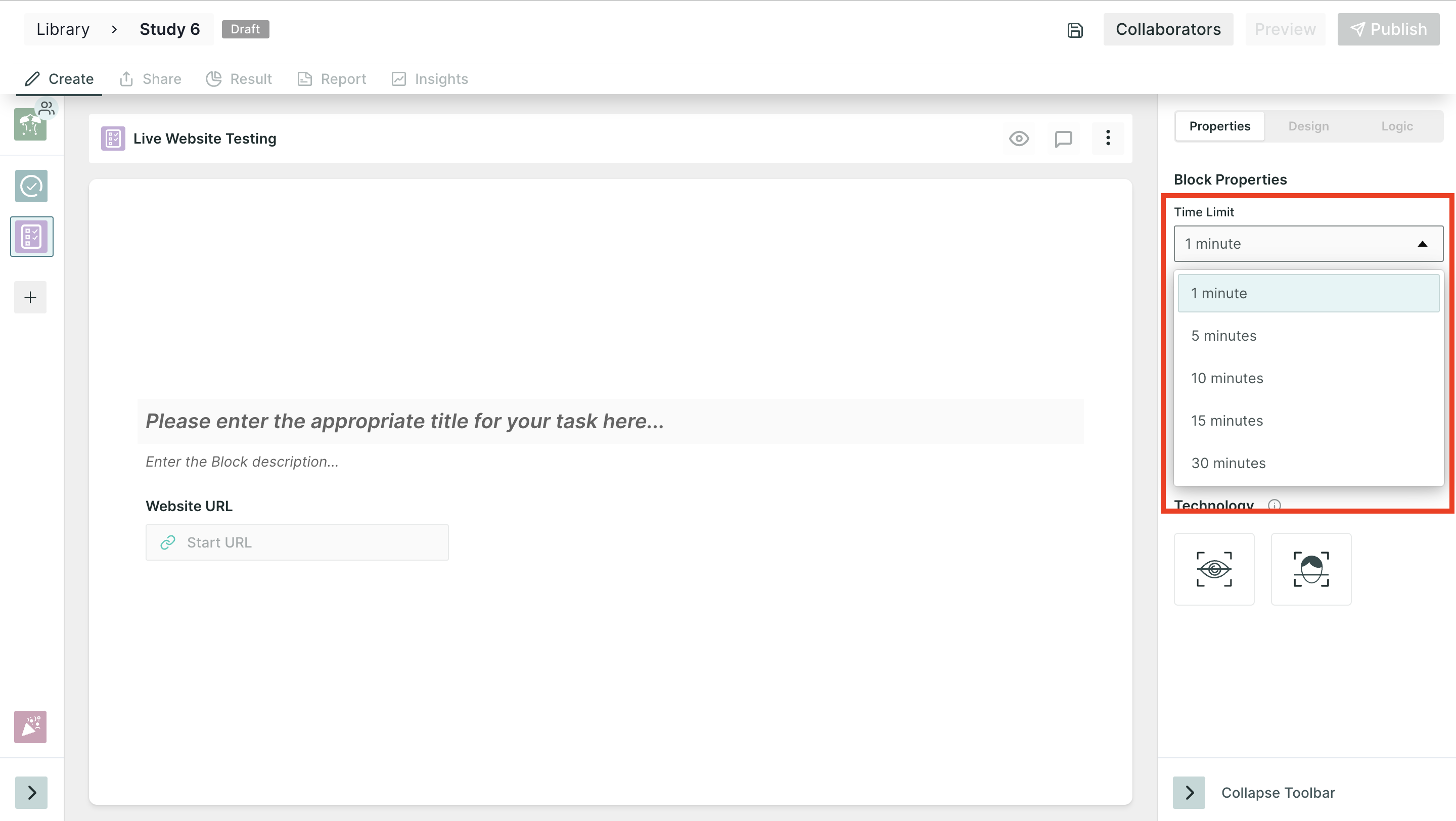Choose 30 minutes time limit option

click(1308, 463)
